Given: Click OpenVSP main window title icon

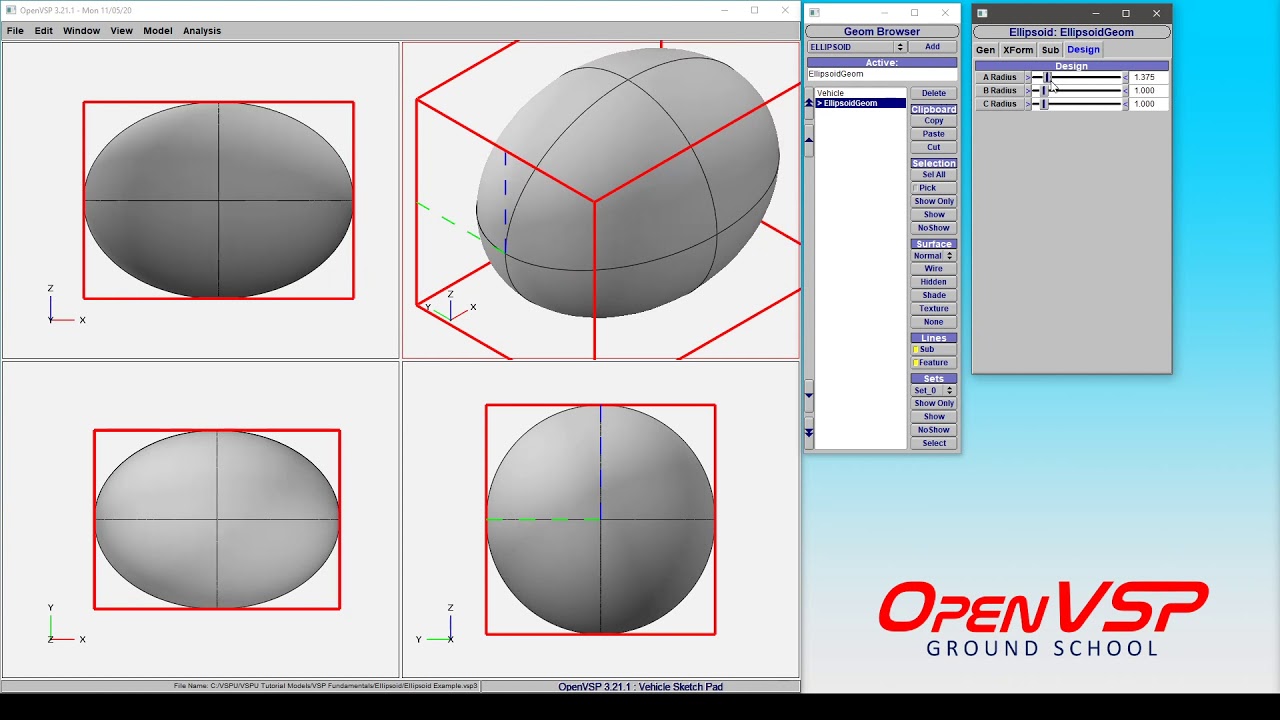Looking at the screenshot, I should click(x=11, y=10).
